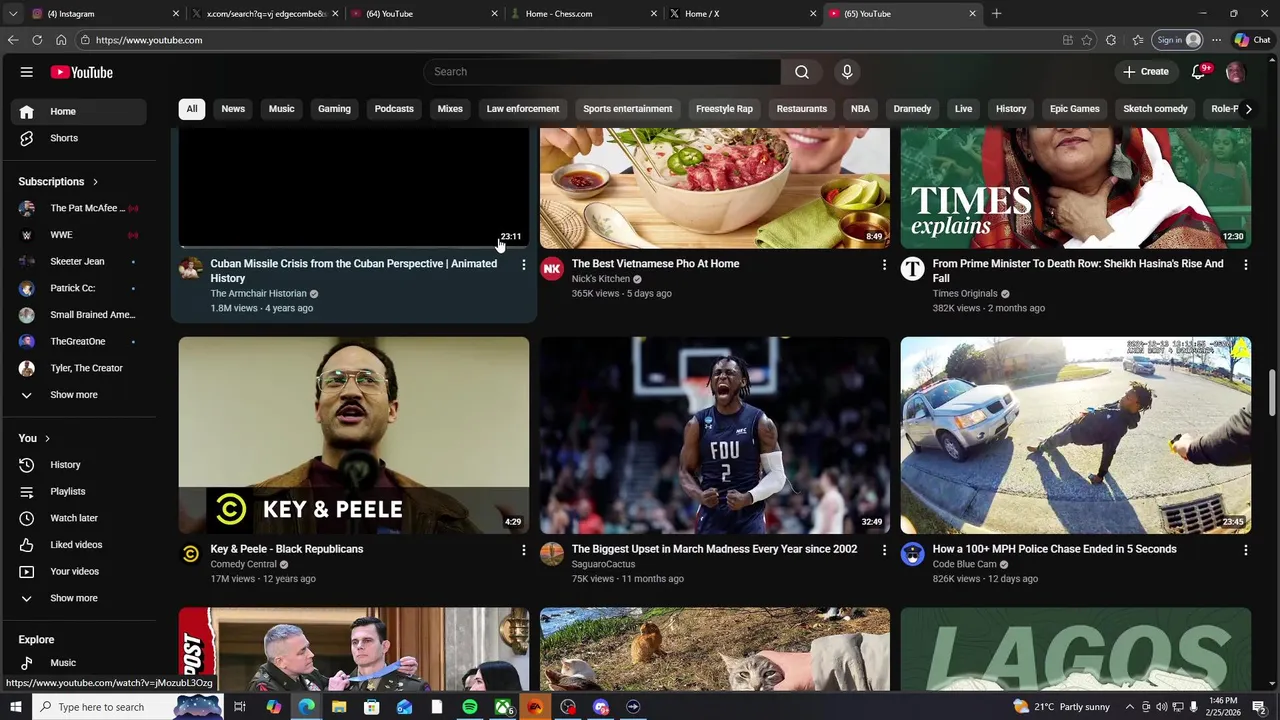
Task: Open the YouTube hamburger guide menu
Action: click(27, 72)
